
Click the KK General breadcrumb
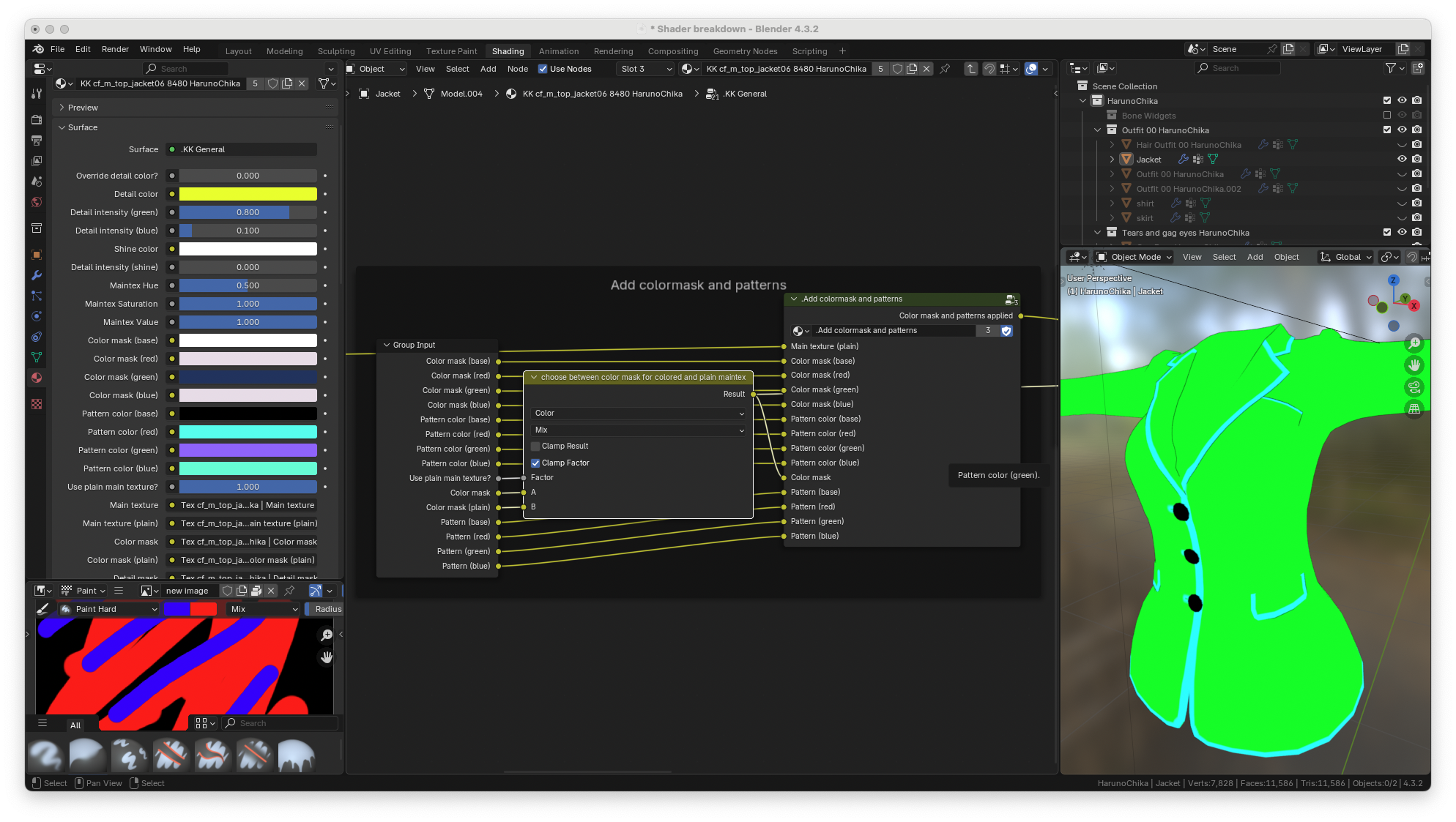(x=745, y=94)
